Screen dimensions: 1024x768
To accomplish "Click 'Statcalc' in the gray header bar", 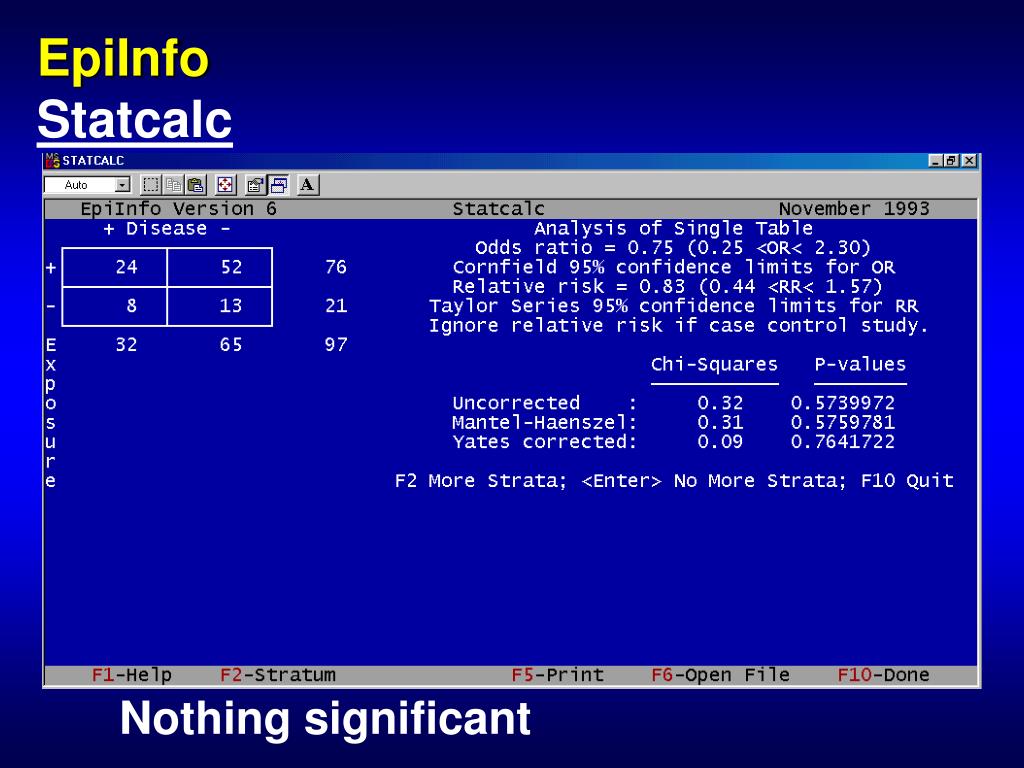I will coord(498,209).
